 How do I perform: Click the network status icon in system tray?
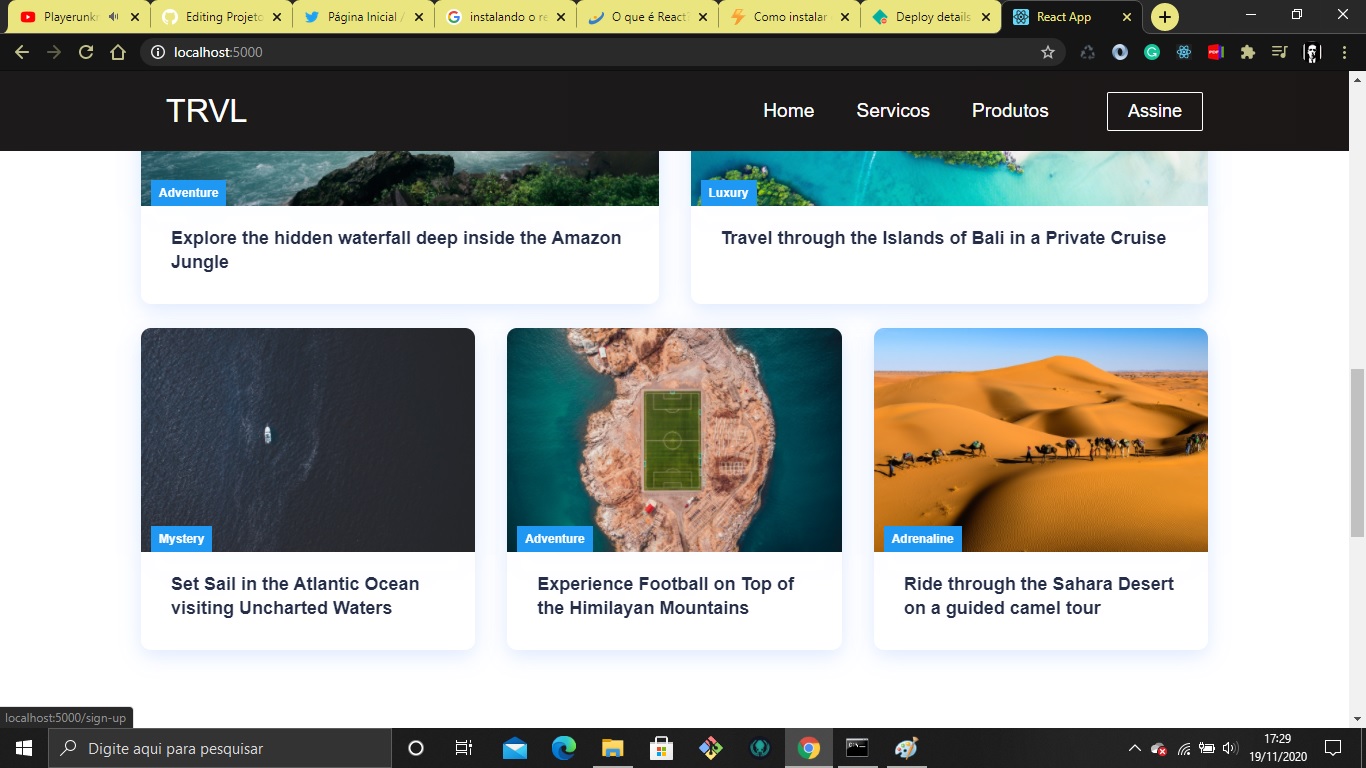(x=1183, y=747)
